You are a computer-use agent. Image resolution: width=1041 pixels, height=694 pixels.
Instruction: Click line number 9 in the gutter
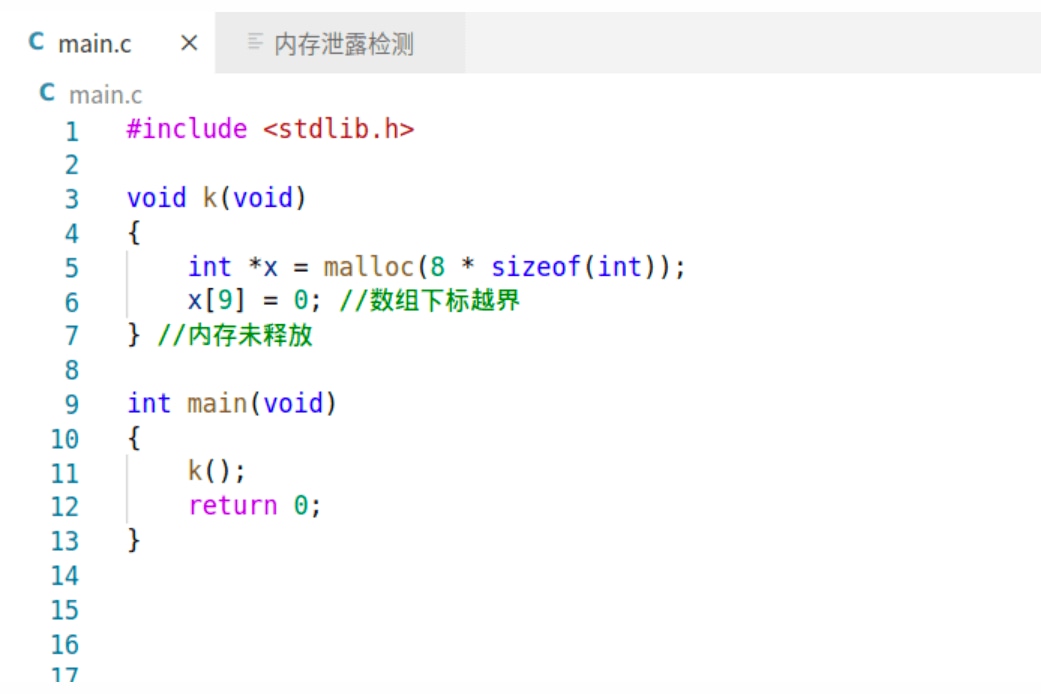(72, 404)
